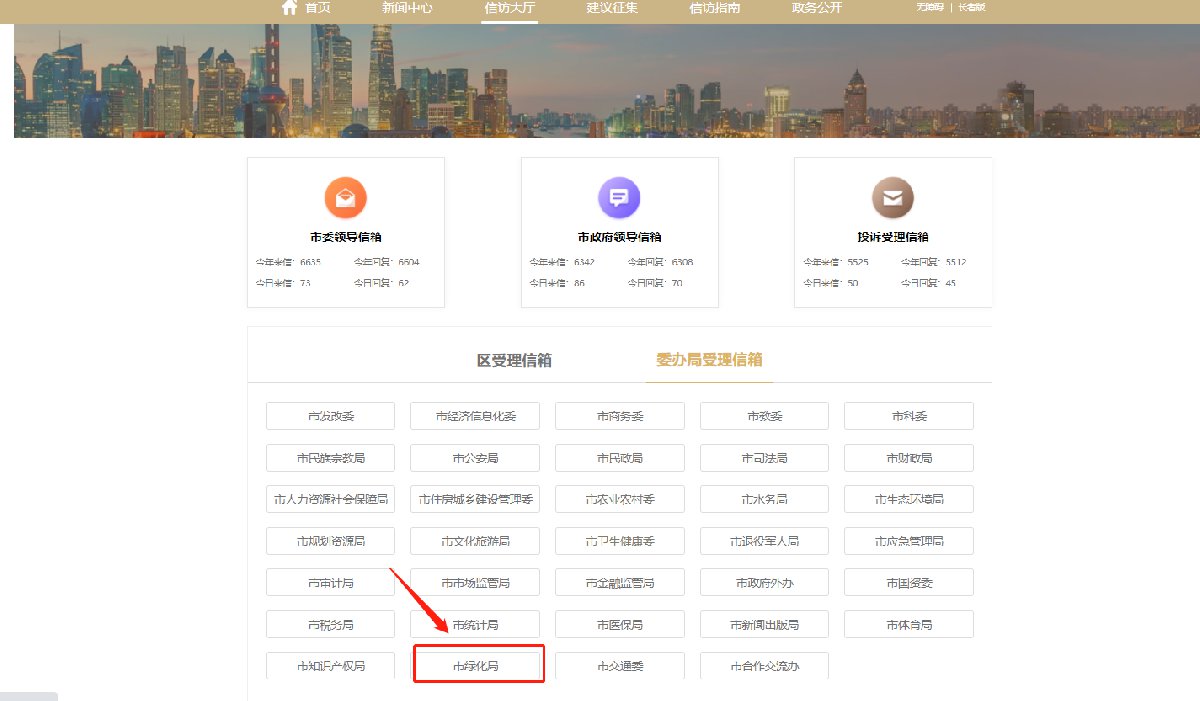Open the 市金融监管局 mailbox
1200x701 pixels.
pyautogui.click(x=620, y=583)
